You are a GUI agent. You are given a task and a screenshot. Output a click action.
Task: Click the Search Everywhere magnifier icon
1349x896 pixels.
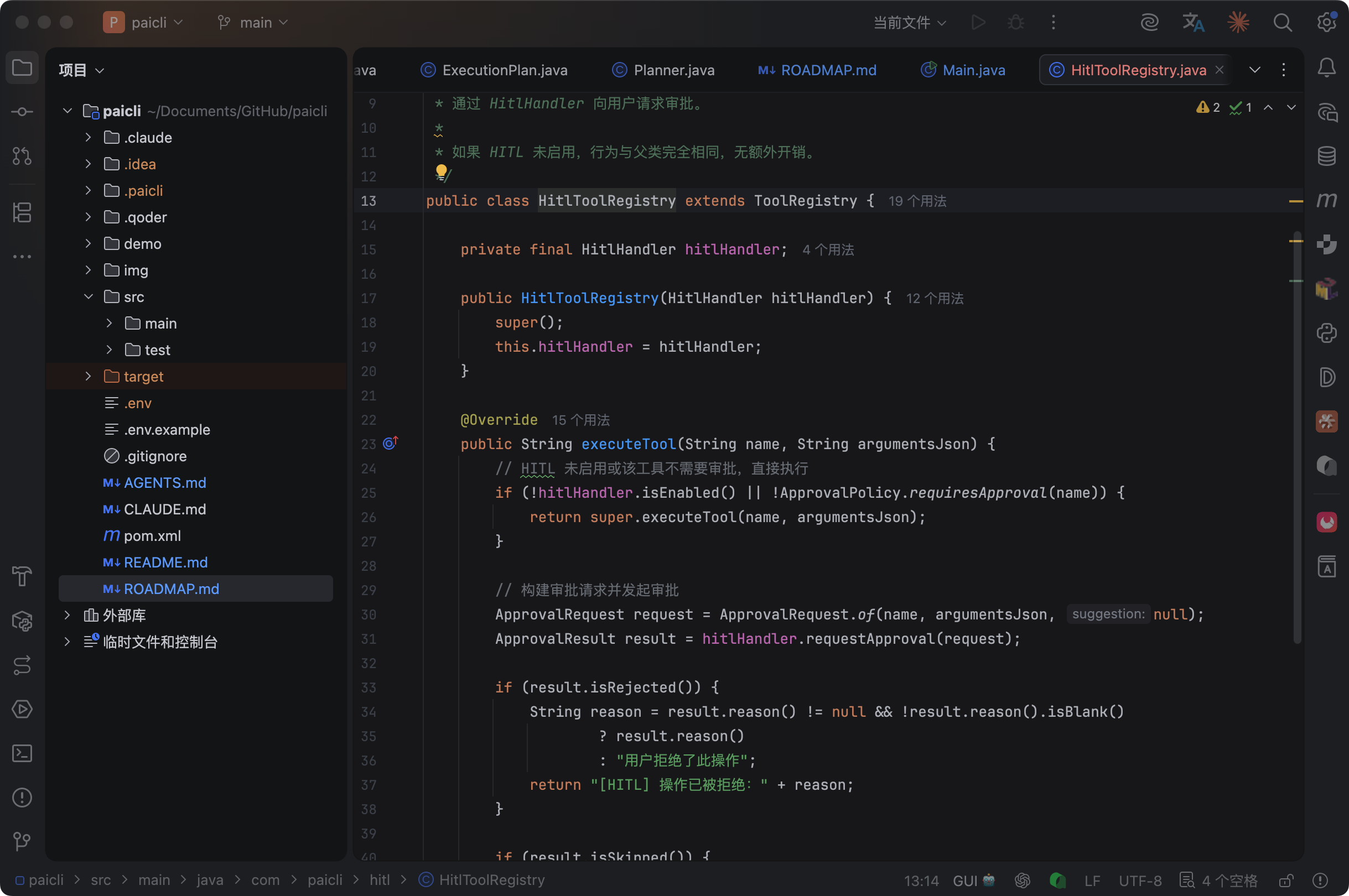point(1282,23)
